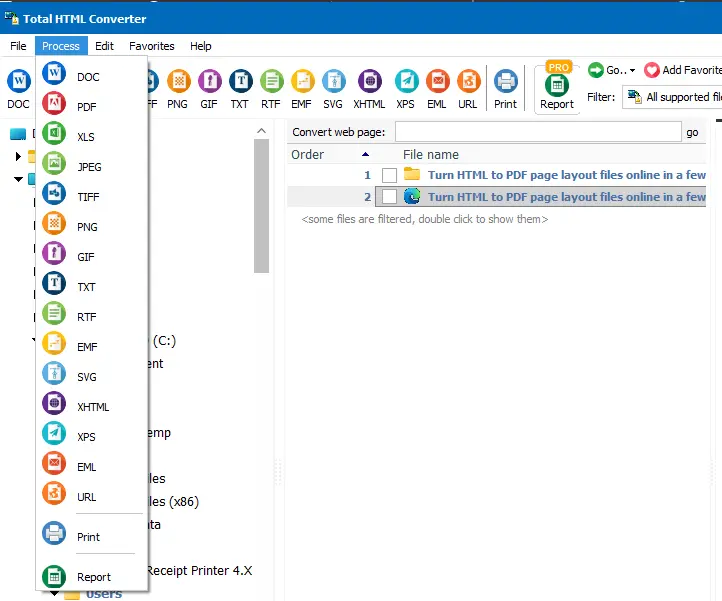Choose URL in the Process menu
The image size is (722, 601).
tap(91, 496)
